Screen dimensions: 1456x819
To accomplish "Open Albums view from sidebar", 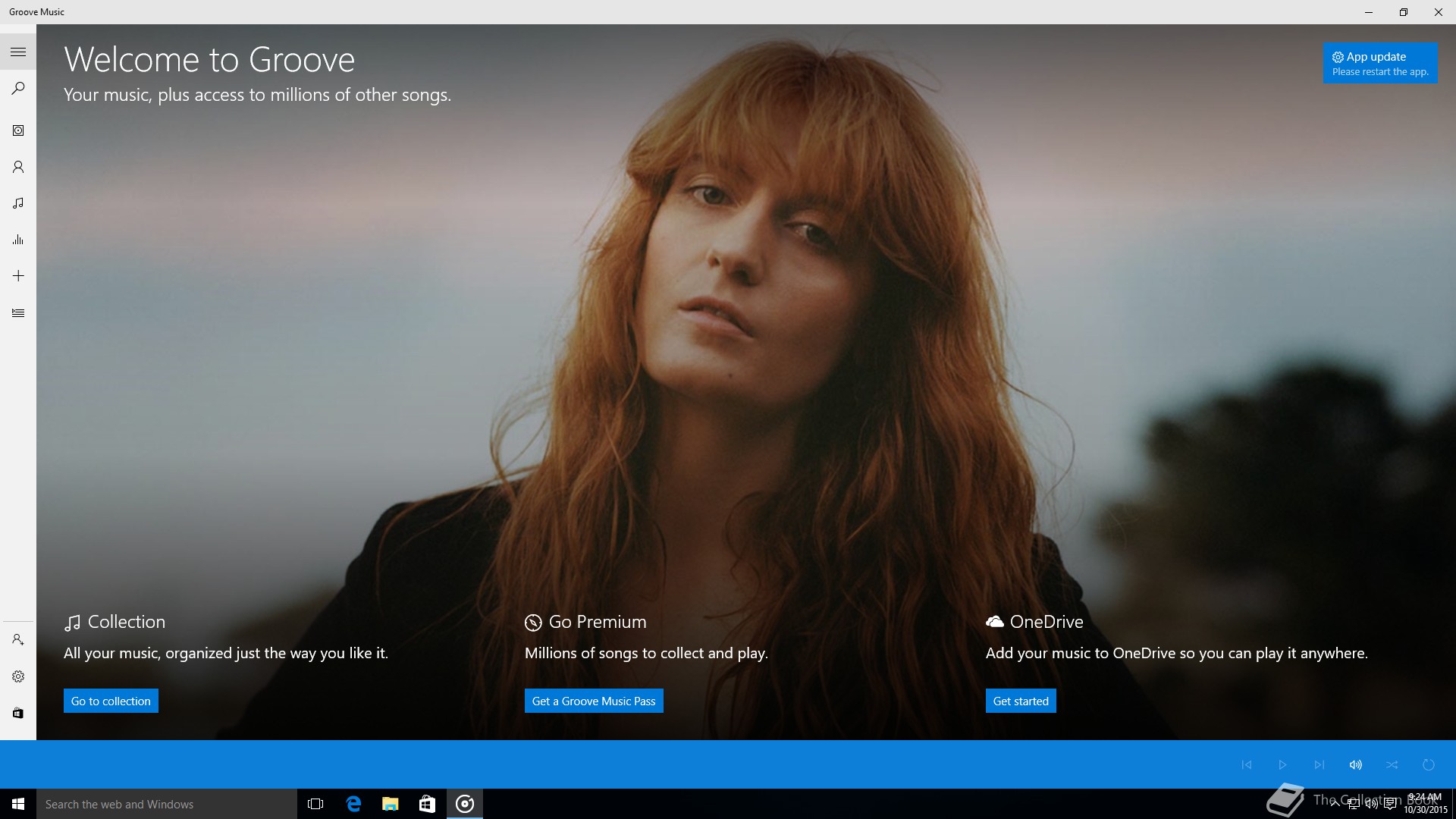I will [x=18, y=130].
